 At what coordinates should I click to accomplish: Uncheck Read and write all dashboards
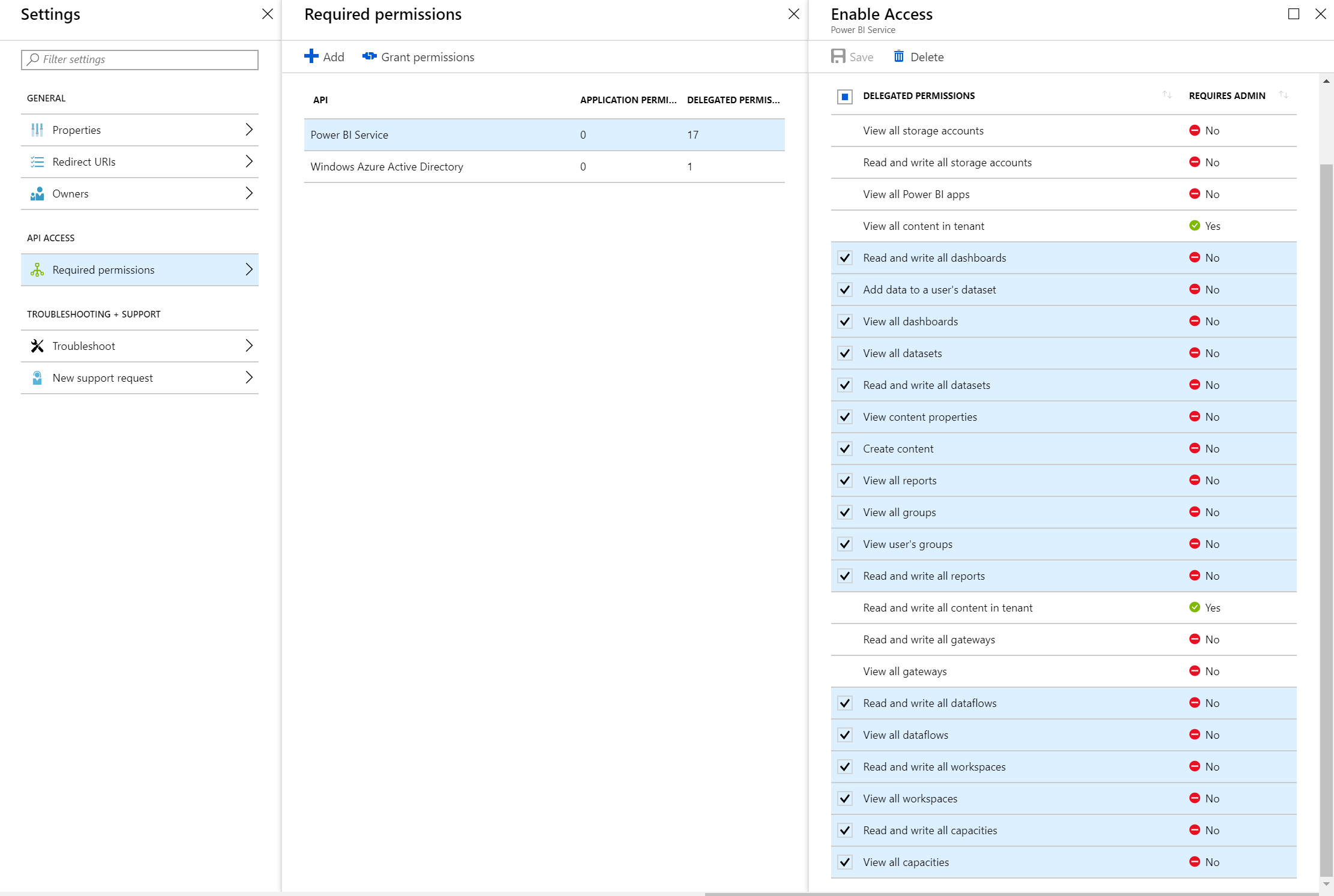pos(845,257)
